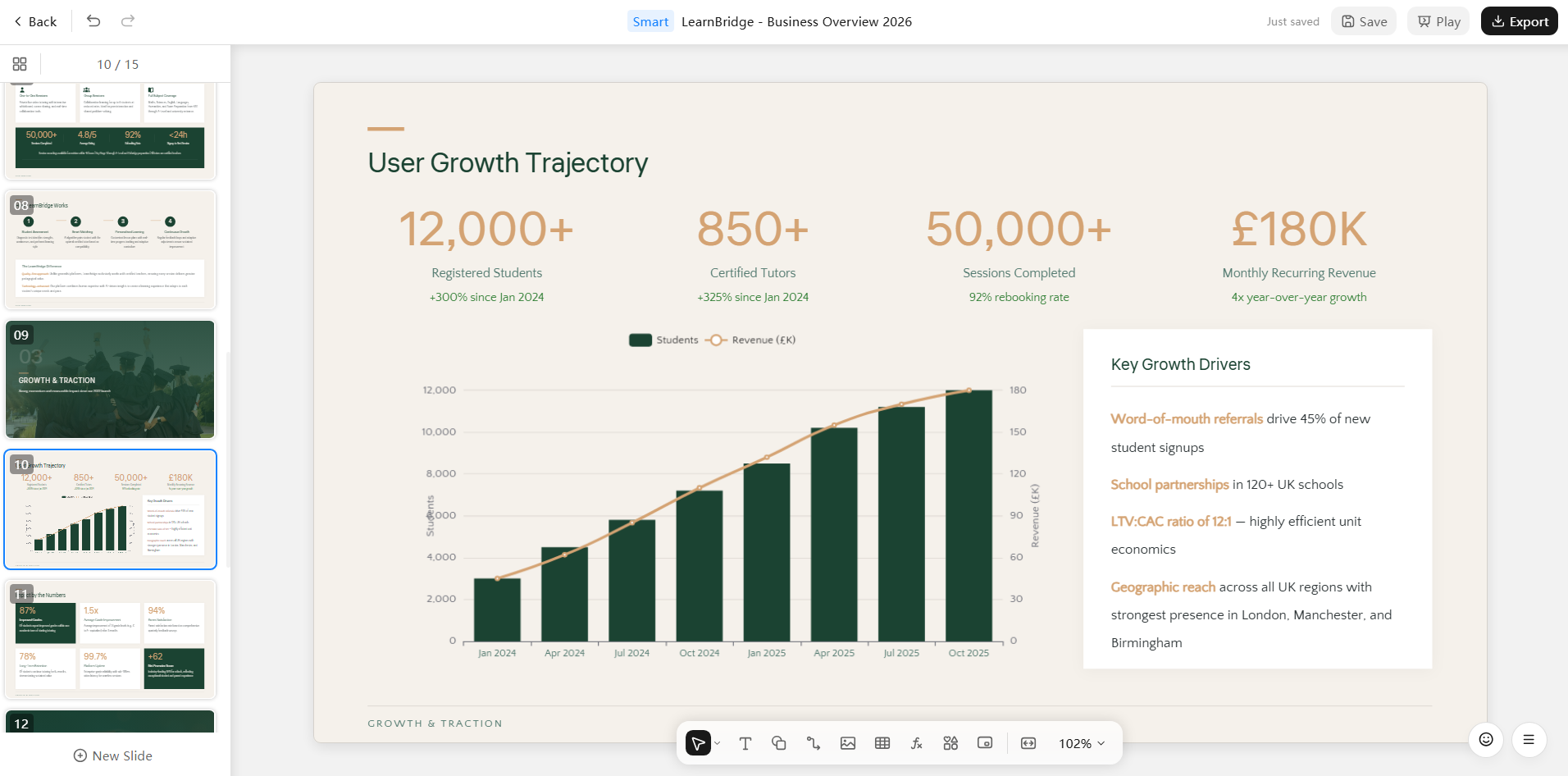Open the 102% zoom level dropdown
This screenshot has width=1568, height=776.
(x=1082, y=743)
